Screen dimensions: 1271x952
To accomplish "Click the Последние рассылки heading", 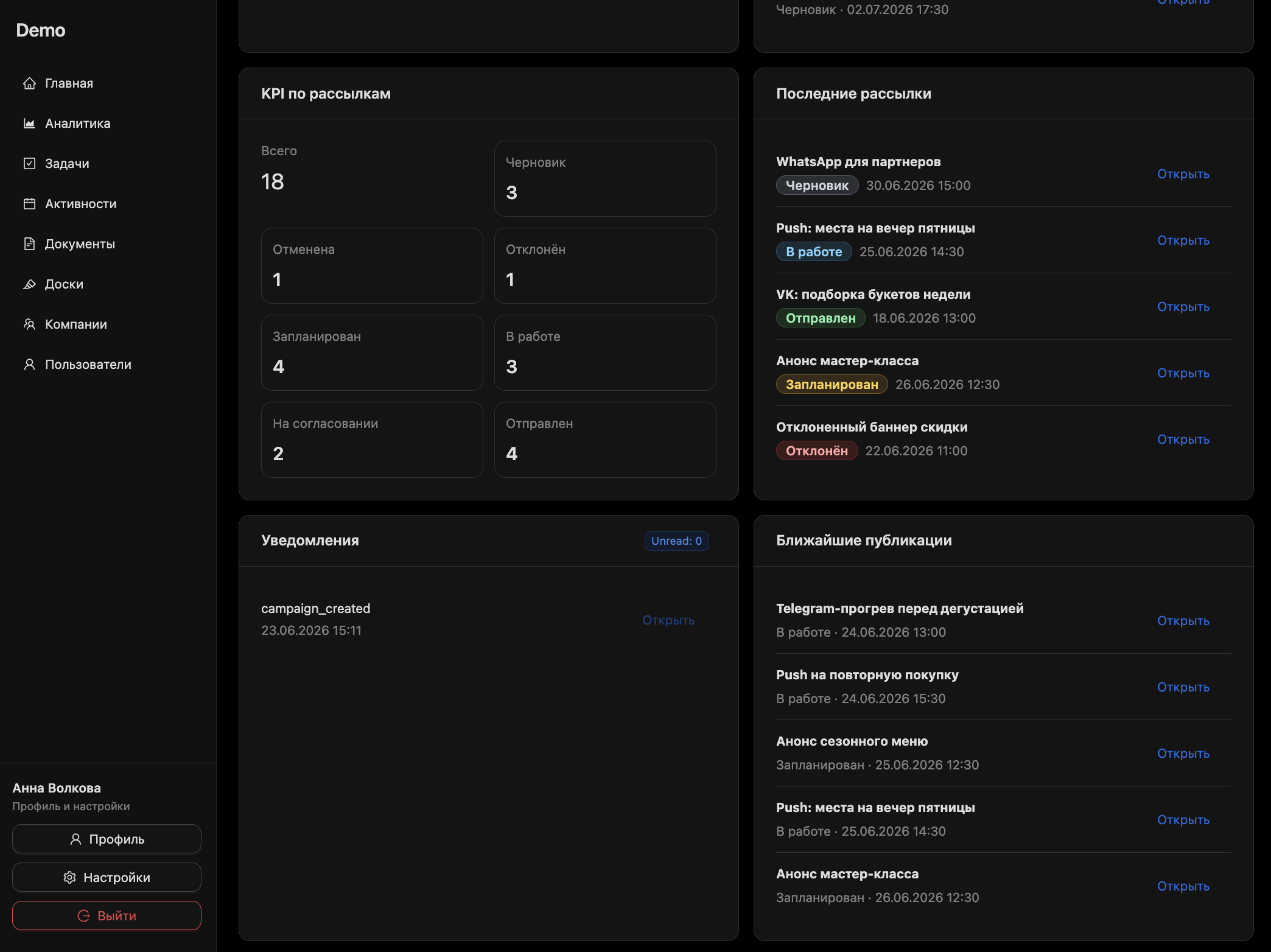I will (853, 94).
